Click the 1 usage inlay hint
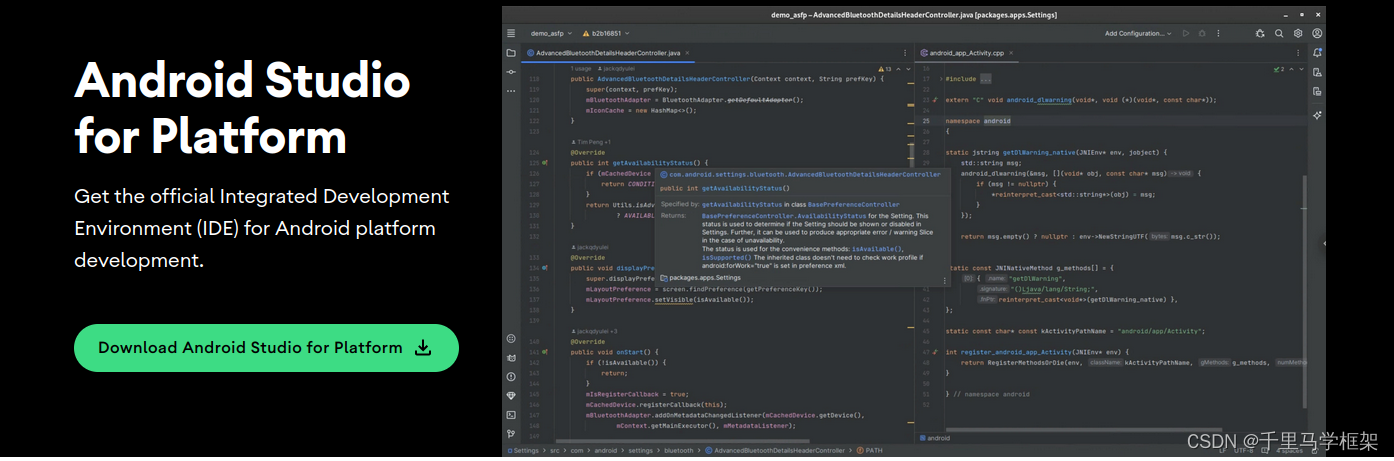Viewport: 1394px width, 461px height. coord(581,69)
